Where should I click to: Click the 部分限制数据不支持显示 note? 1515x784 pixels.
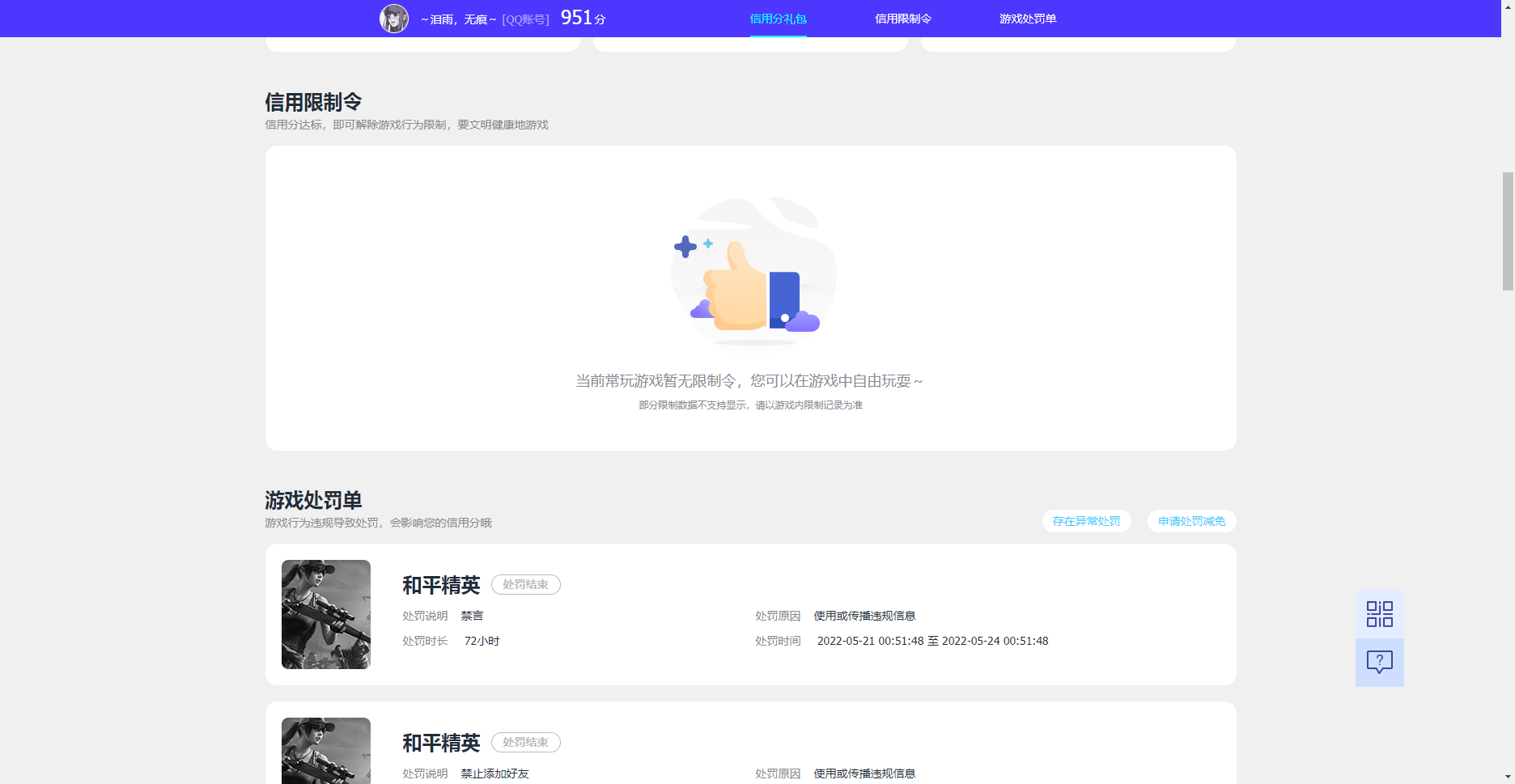[750, 405]
